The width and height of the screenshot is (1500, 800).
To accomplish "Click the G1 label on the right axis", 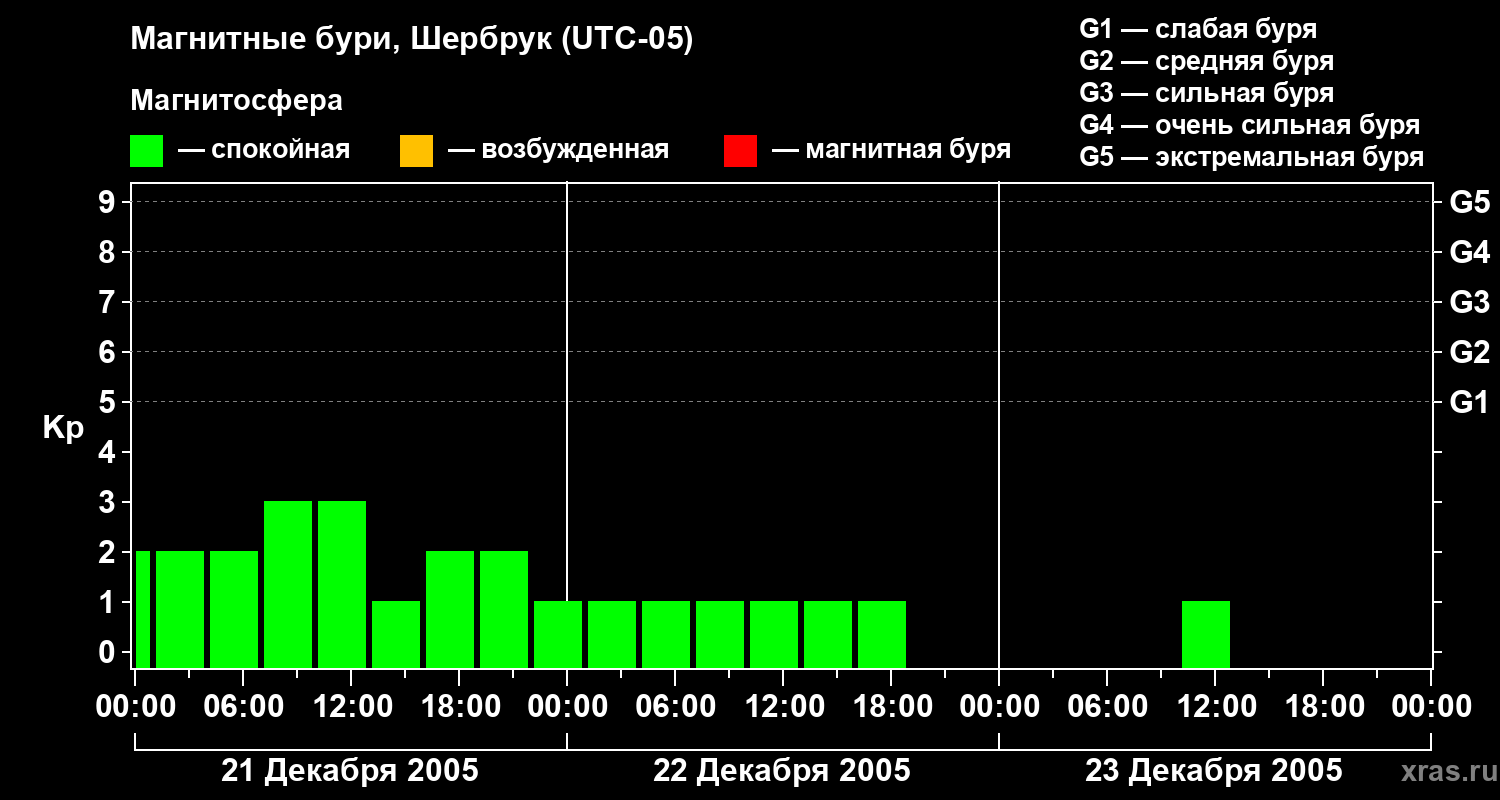I will pyautogui.click(x=1469, y=402).
